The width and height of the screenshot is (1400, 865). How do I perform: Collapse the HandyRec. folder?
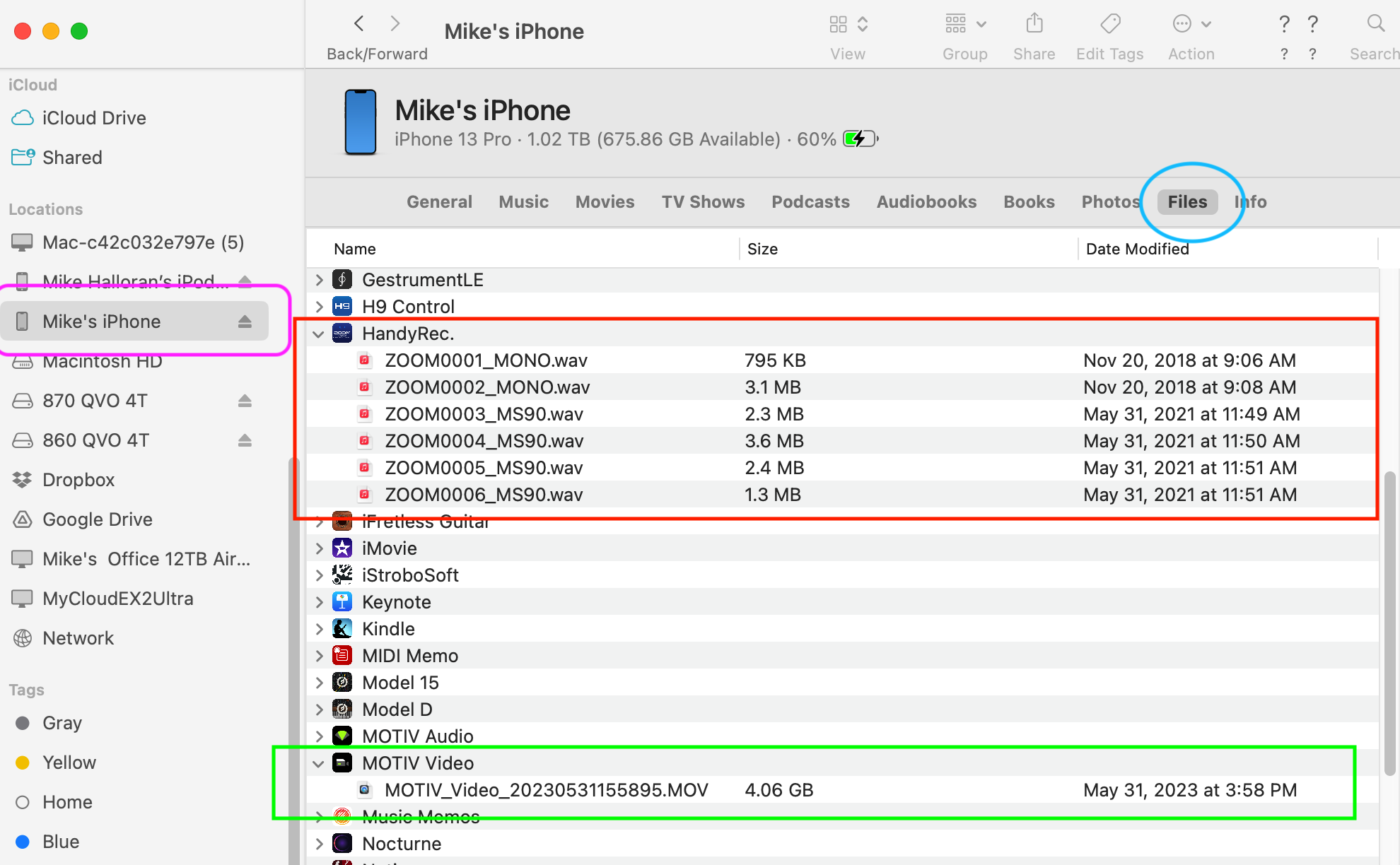pyautogui.click(x=319, y=334)
